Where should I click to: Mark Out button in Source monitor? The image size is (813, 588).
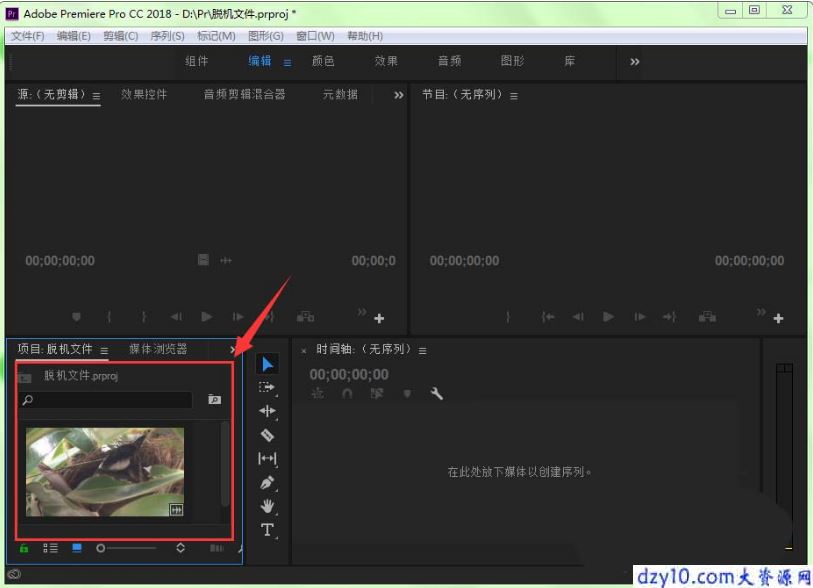pyautogui.click(x=144, y=316)
